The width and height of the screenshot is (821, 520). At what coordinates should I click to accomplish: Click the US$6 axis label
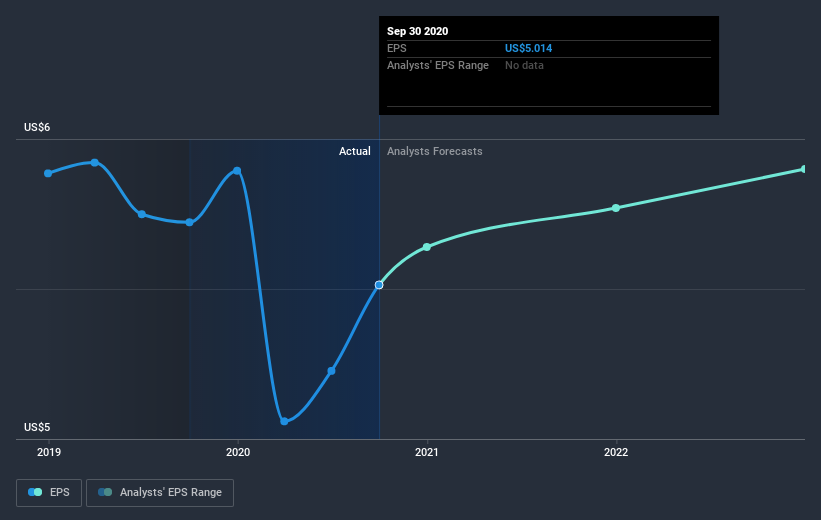pyautogui.click(x=37, y=127)
